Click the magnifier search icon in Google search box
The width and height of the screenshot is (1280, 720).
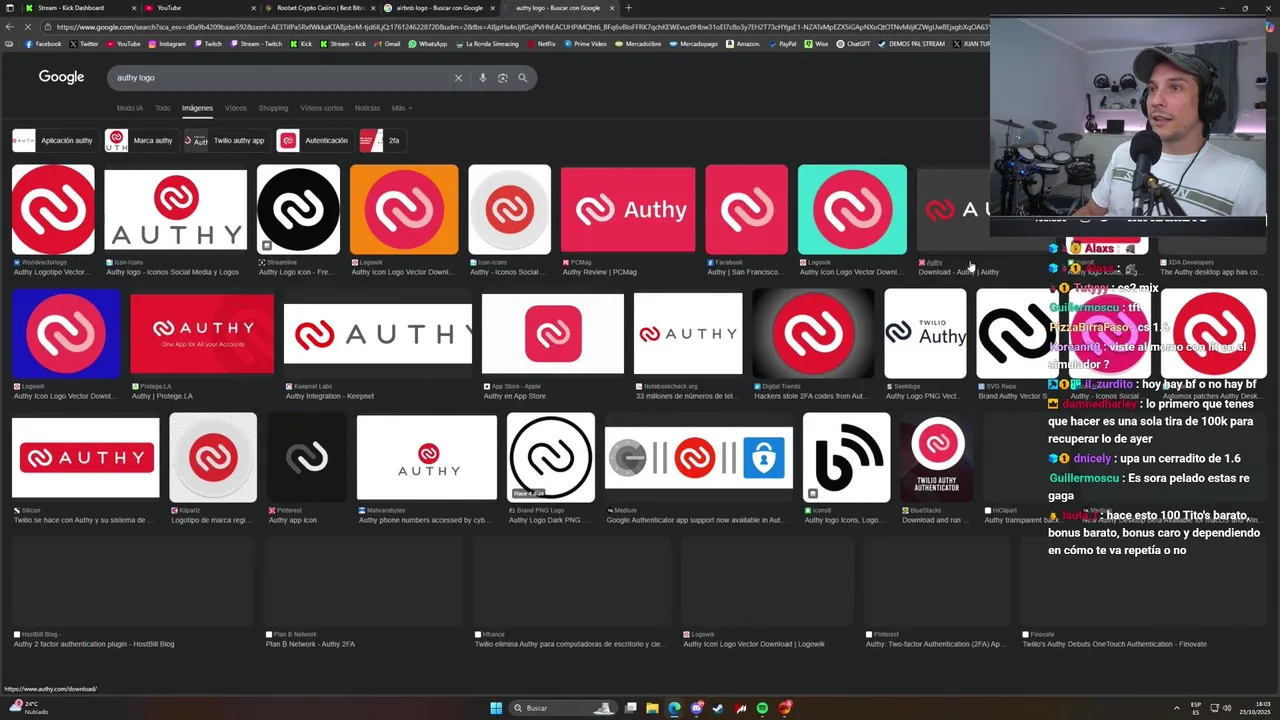[522, 78]
